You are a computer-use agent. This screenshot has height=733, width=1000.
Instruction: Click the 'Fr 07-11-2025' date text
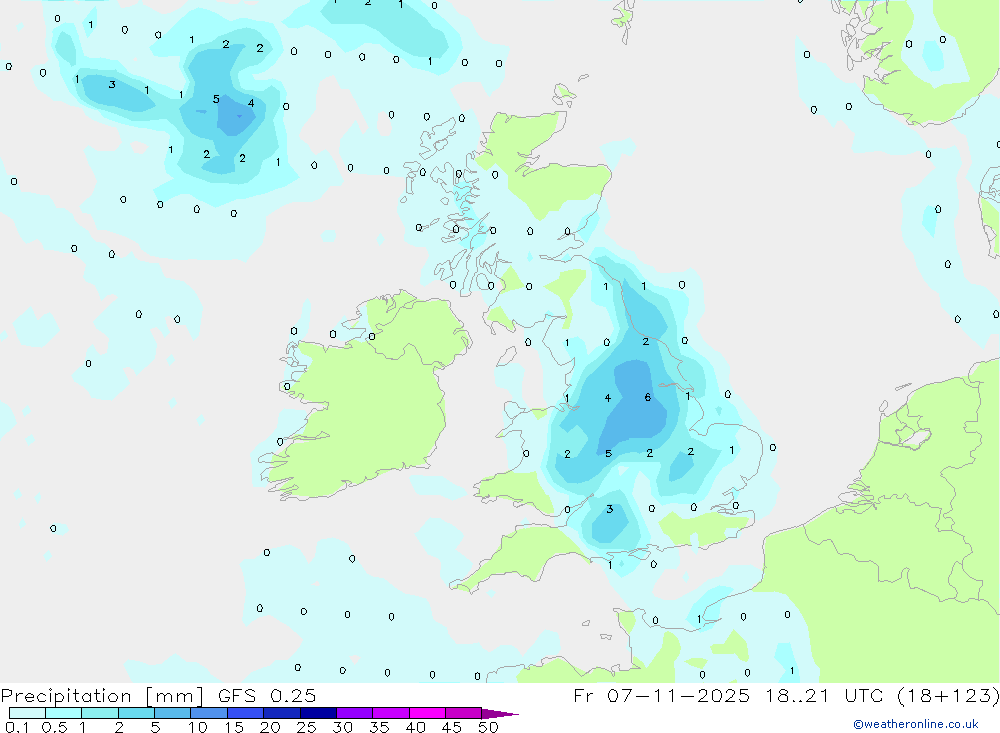click(x=661, y=696)
